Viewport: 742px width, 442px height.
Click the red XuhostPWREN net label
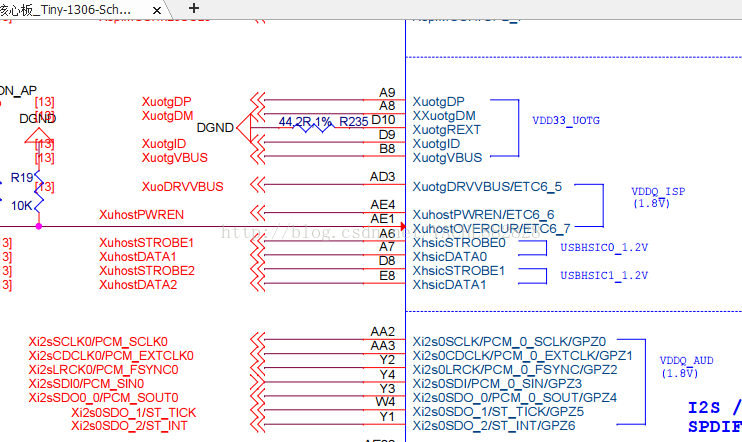pos(141,215)
